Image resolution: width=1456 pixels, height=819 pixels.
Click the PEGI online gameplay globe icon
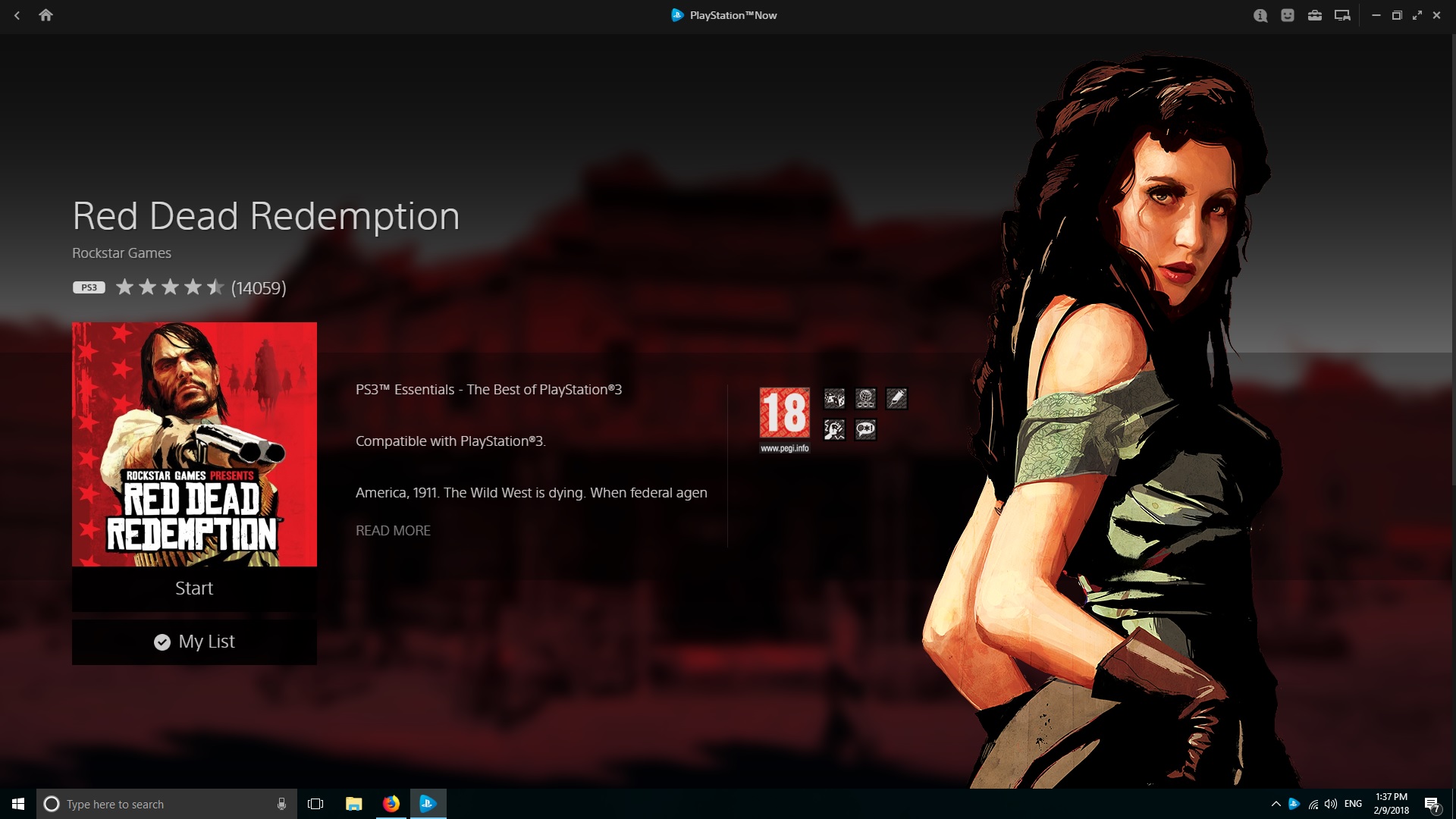coord(865,398)
